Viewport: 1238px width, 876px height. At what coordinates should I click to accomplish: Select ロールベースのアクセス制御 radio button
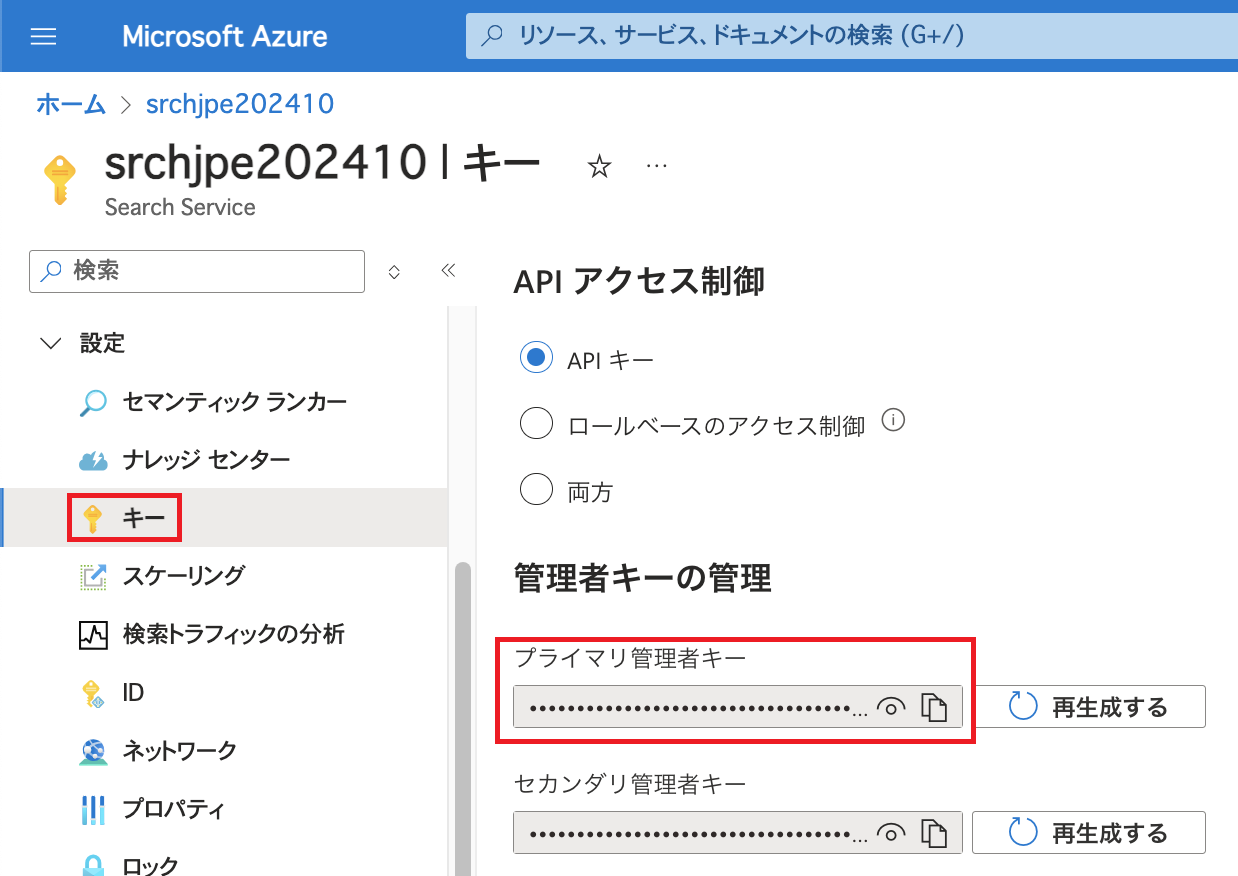(536, 424)
